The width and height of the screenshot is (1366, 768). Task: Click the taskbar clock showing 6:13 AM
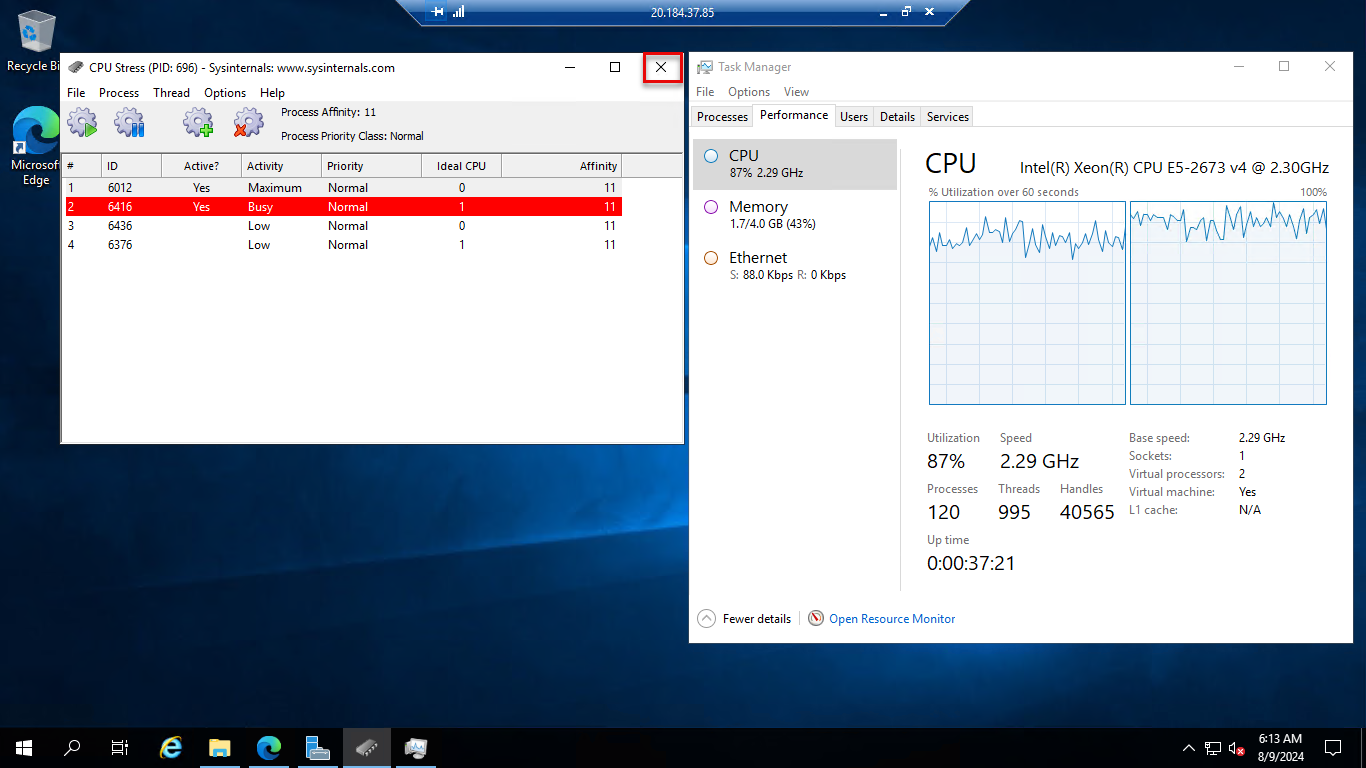click(1280, 747)
